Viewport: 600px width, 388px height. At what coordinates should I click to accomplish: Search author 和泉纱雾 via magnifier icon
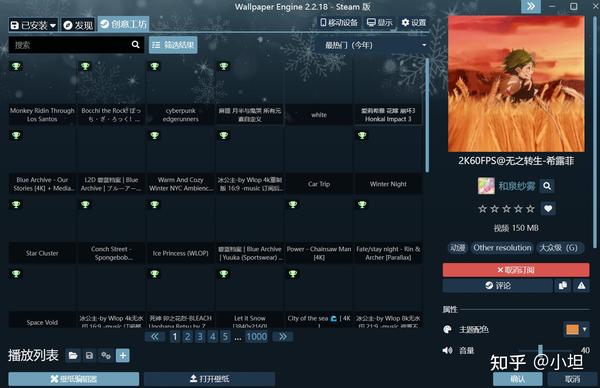click(547, 186)
